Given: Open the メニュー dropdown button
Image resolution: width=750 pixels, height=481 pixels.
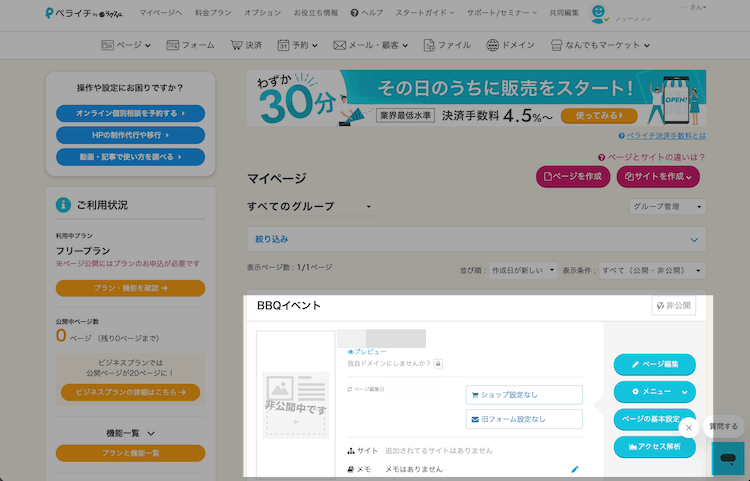Looking at the screenshot, I should click(654, 392).
